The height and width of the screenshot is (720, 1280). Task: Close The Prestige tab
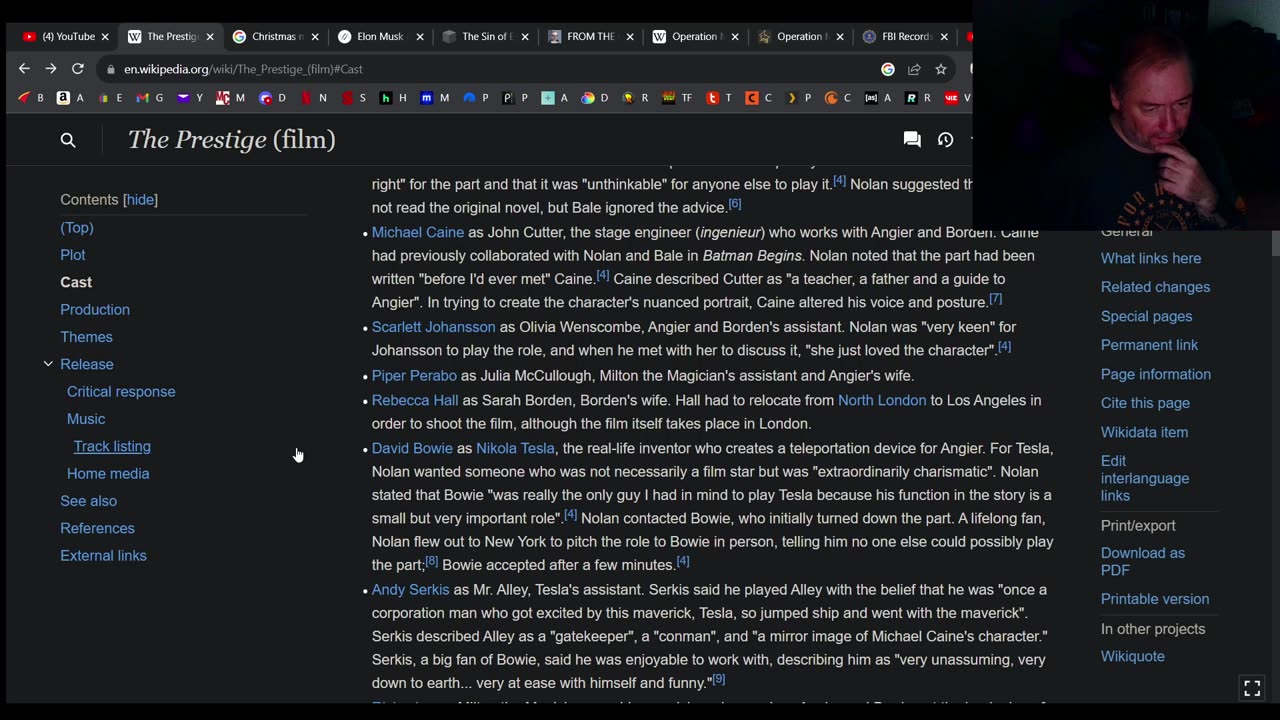210,36
